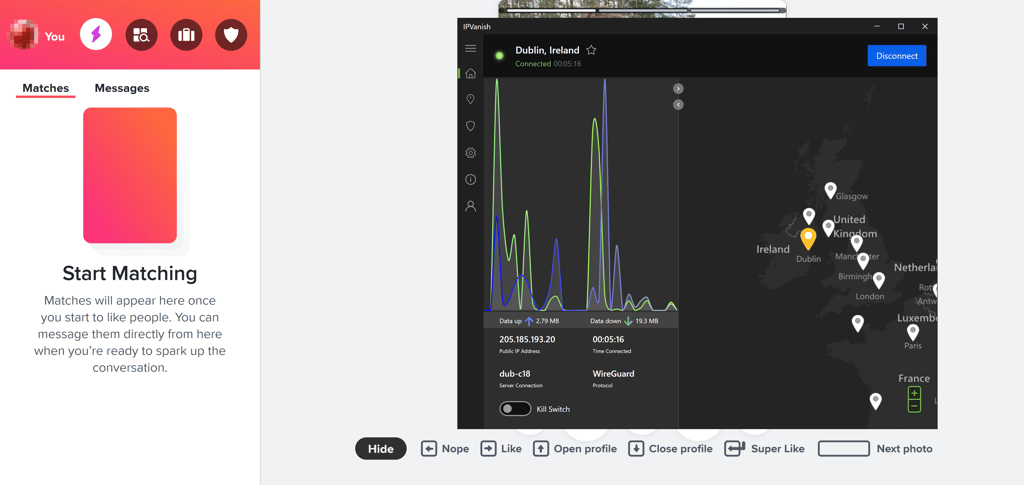Click the Start Matching heading

(x=130, y=273)
